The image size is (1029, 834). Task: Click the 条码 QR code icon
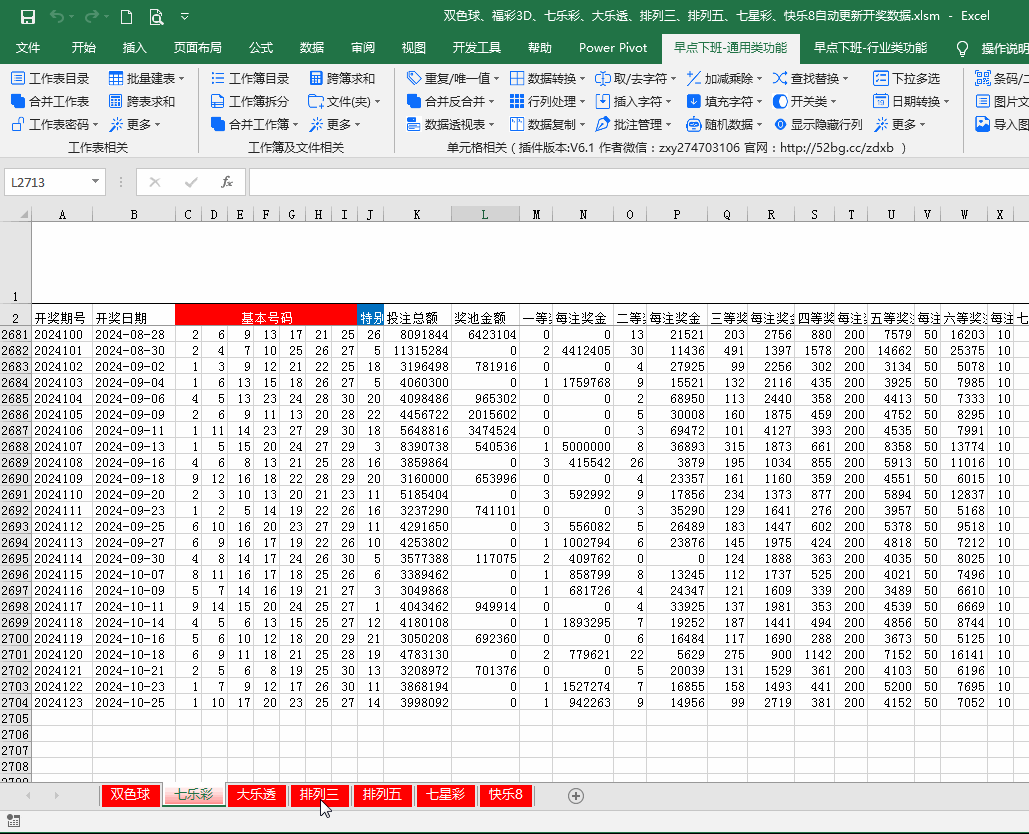click(x=982, y=79)
